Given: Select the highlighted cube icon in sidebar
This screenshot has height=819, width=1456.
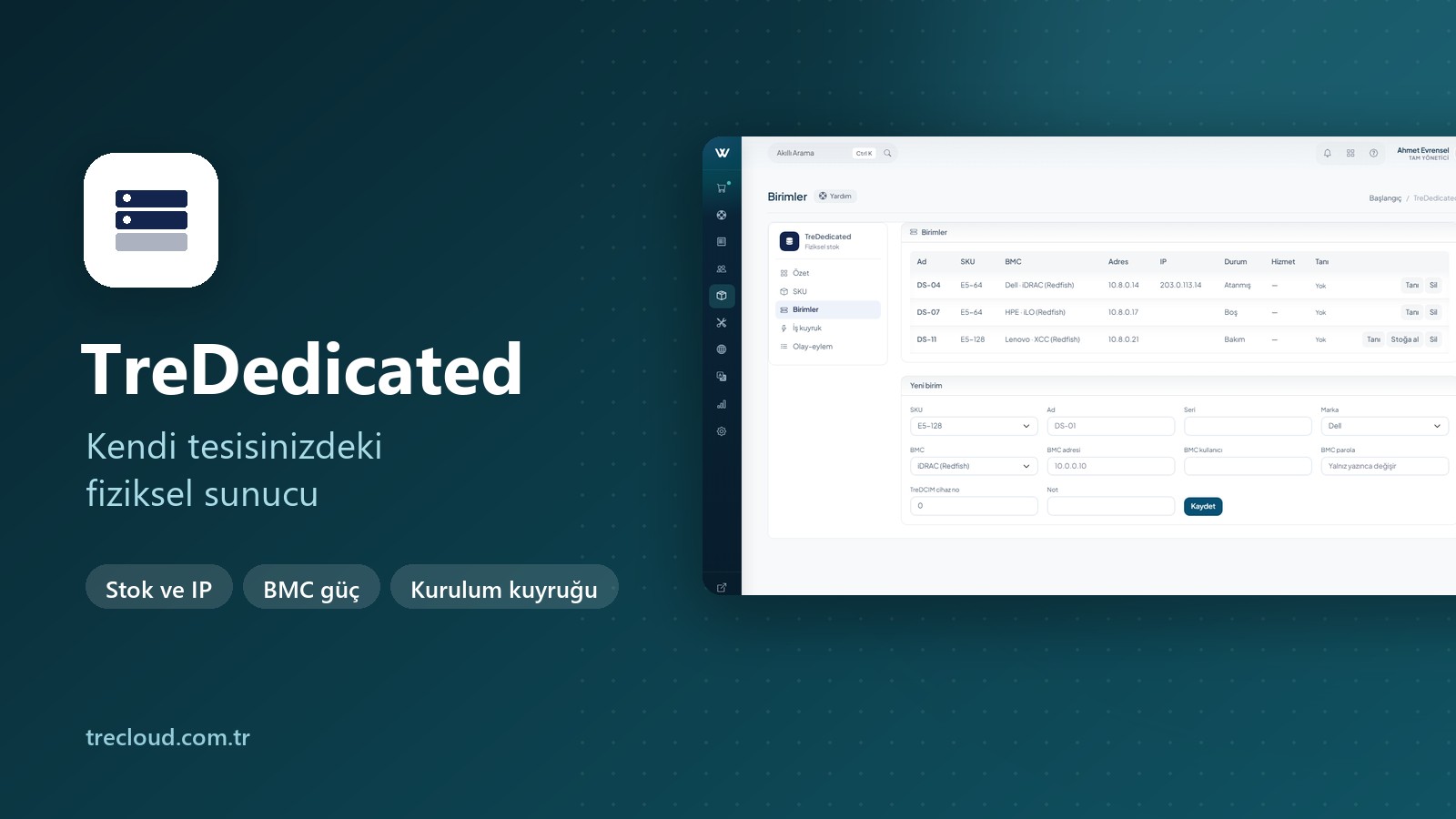Looking at the screenshot, I should 722,296.
